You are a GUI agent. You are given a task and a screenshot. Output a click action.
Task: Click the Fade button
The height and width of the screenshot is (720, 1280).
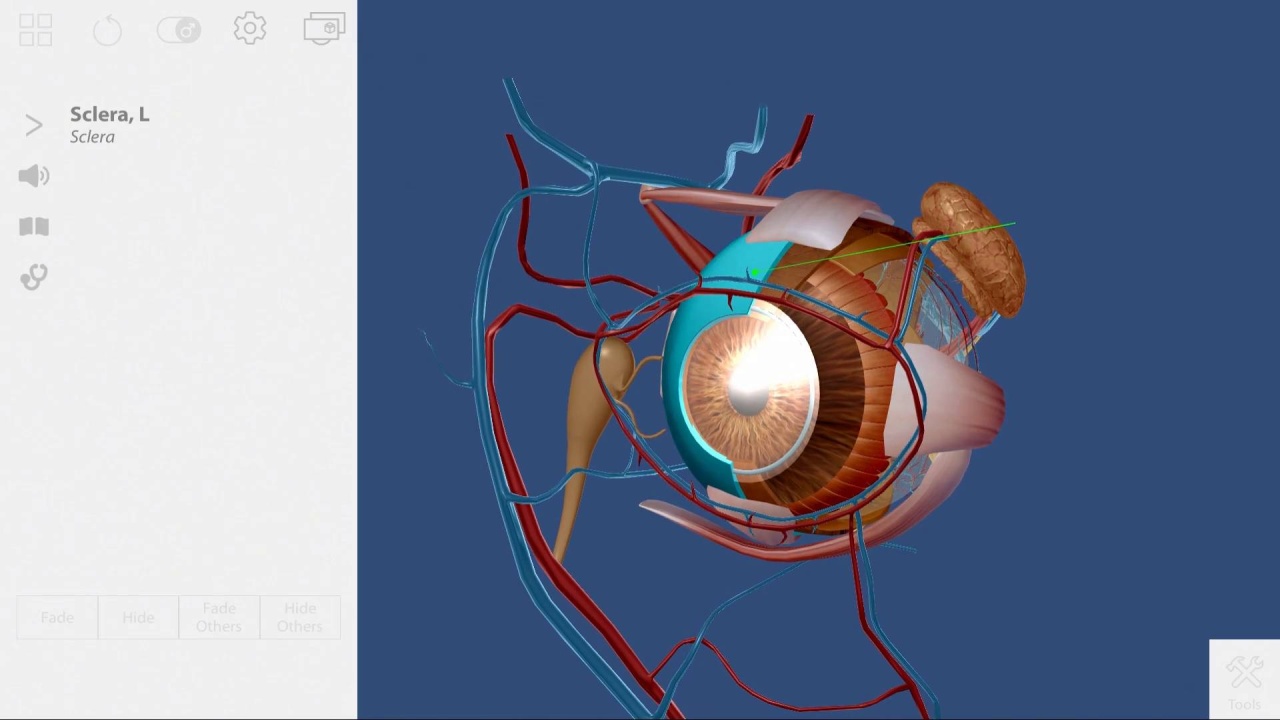click(x=58, y=618)
